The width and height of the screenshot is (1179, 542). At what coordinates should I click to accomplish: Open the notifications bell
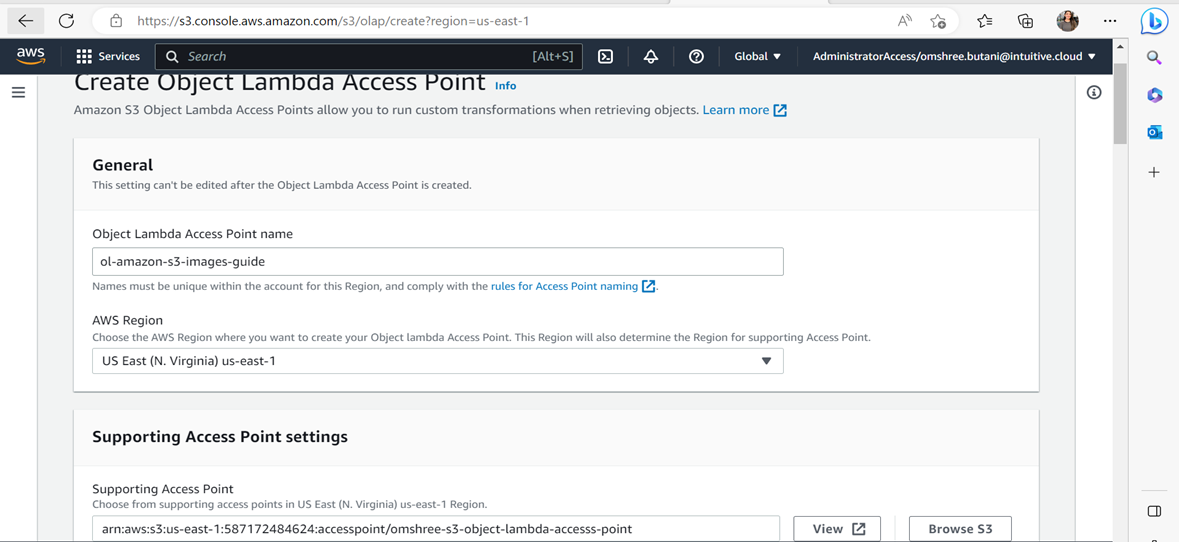point(651,57)
